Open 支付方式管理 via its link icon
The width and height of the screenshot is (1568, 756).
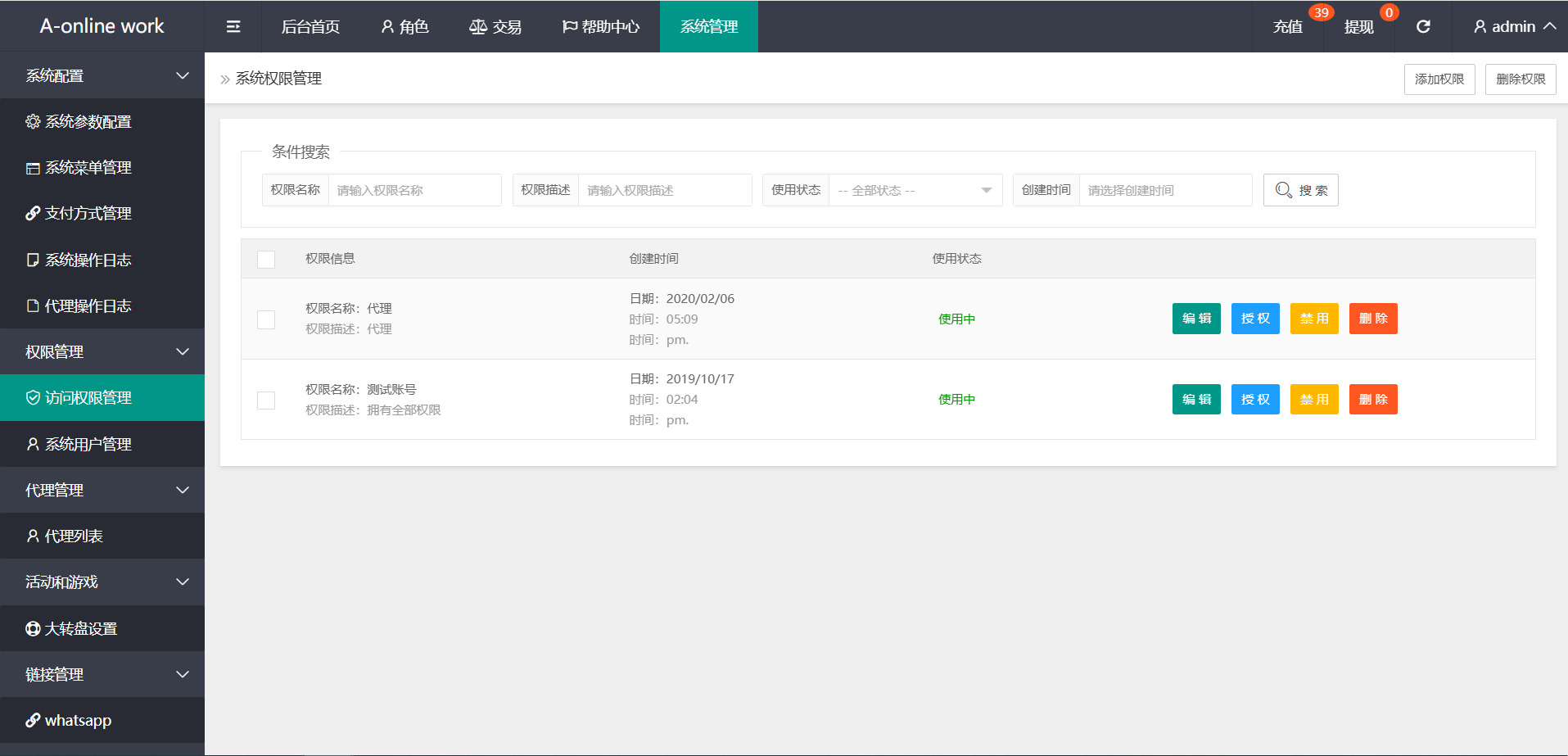(x=33, y=214)
